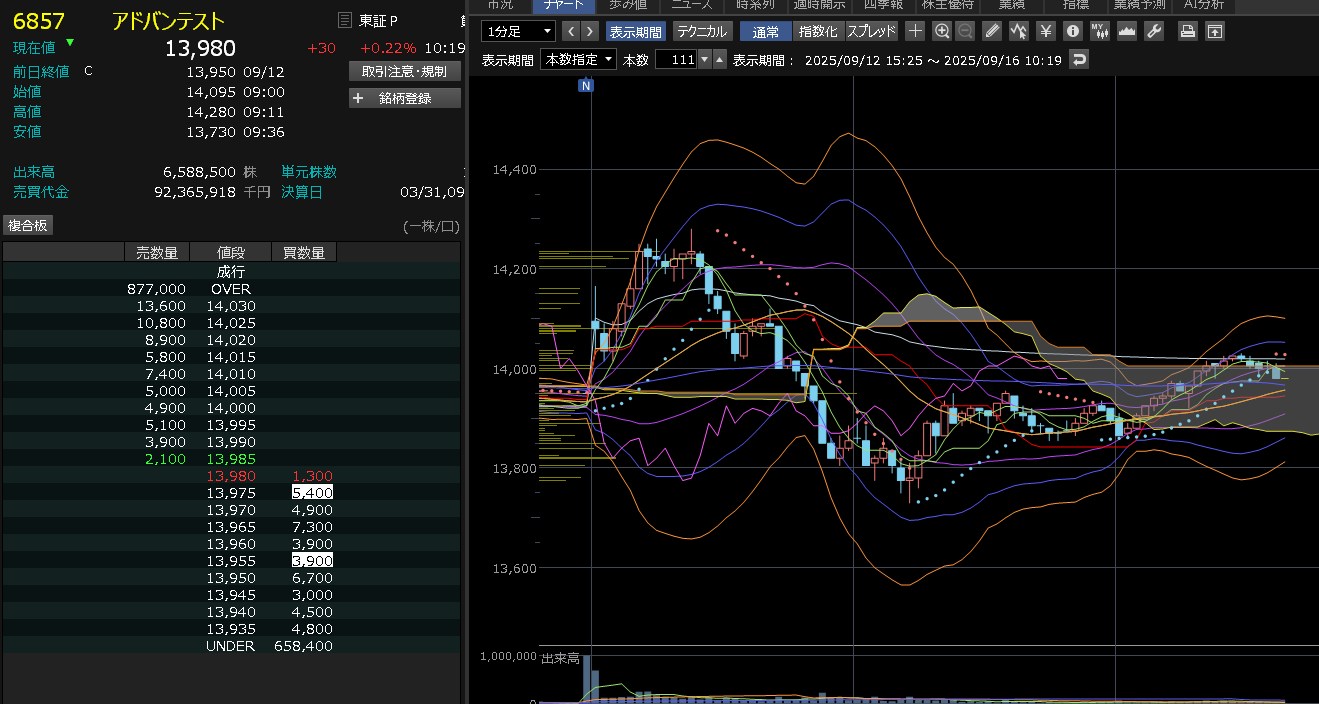1319x704 pixels.
Task: Click the green down-triangle next to 現在値
Action: [70, 43]
